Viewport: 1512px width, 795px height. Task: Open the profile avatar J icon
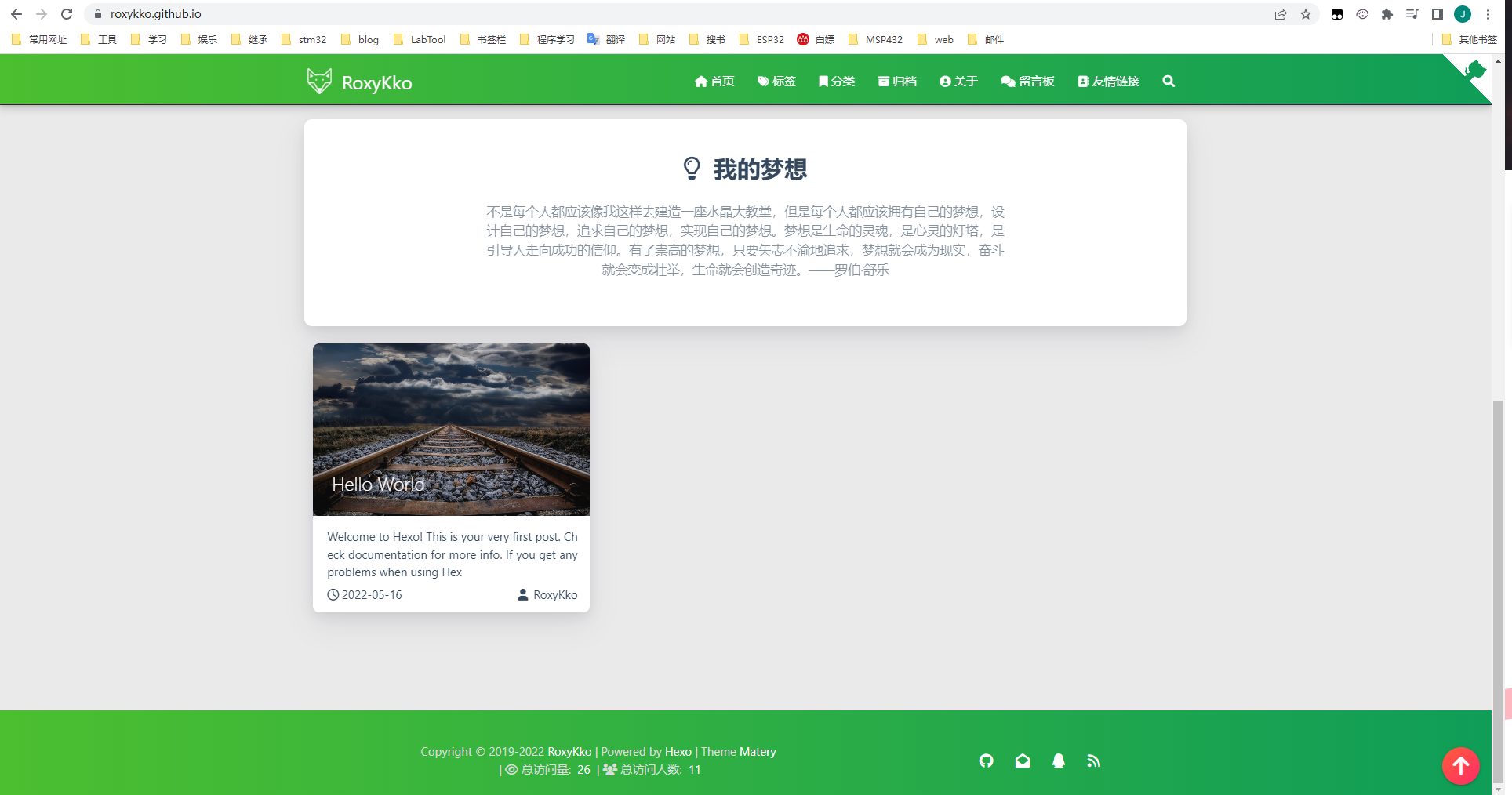(x=1463, y=14)
